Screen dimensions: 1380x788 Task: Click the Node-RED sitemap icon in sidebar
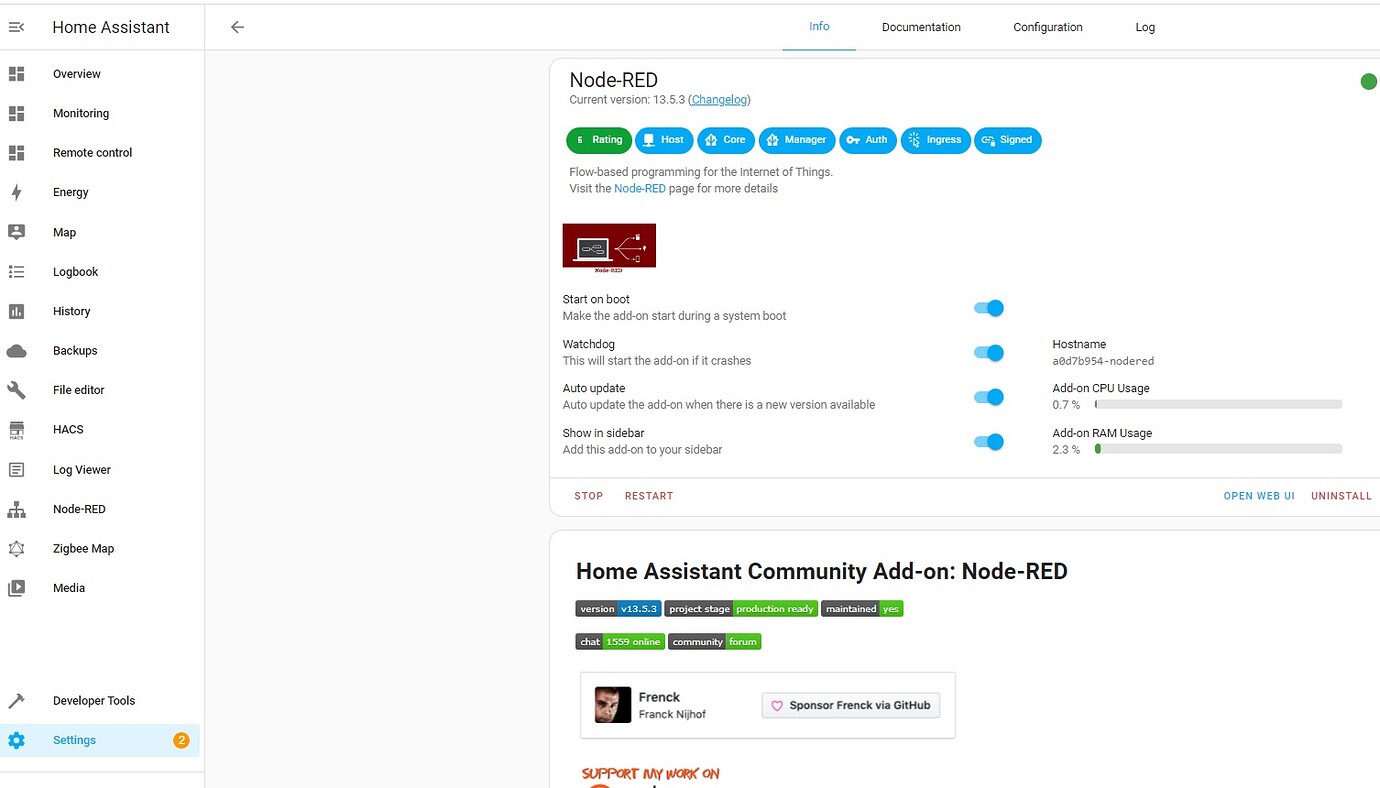pos(16,509)
